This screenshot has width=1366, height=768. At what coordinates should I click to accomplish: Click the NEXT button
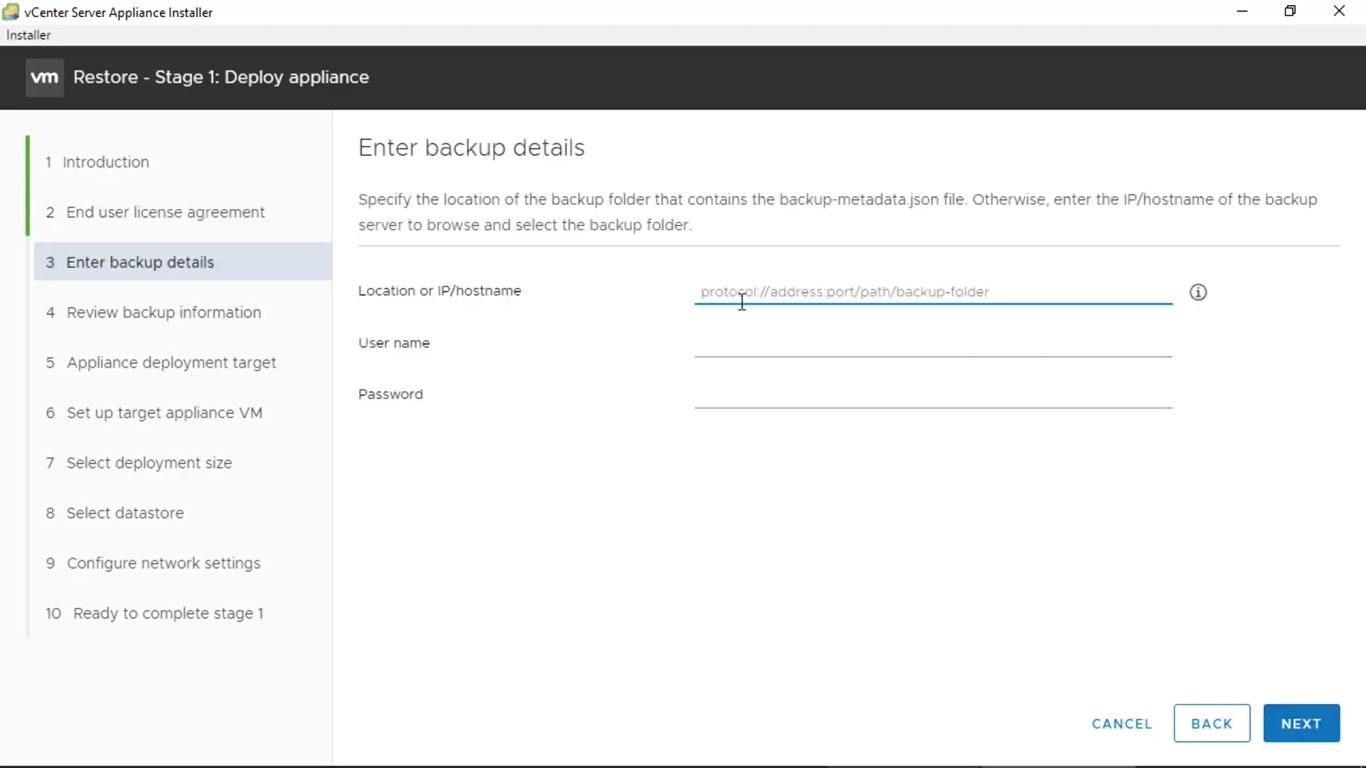coord(1301,724)
